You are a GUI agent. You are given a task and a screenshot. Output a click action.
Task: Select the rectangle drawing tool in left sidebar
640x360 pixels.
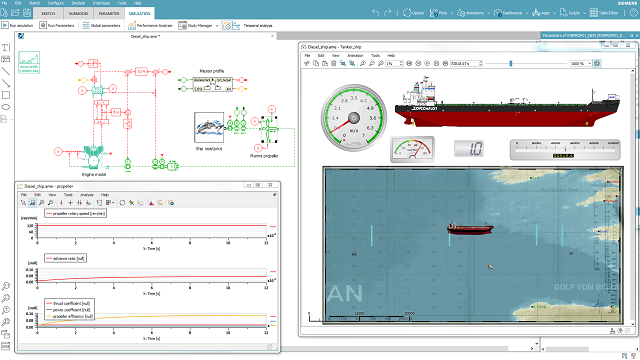coord(6,95)
